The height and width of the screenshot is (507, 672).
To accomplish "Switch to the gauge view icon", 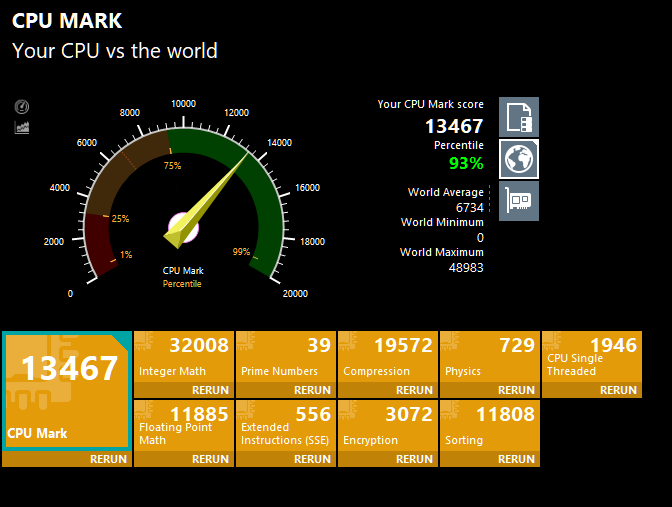I will [21, 107].
